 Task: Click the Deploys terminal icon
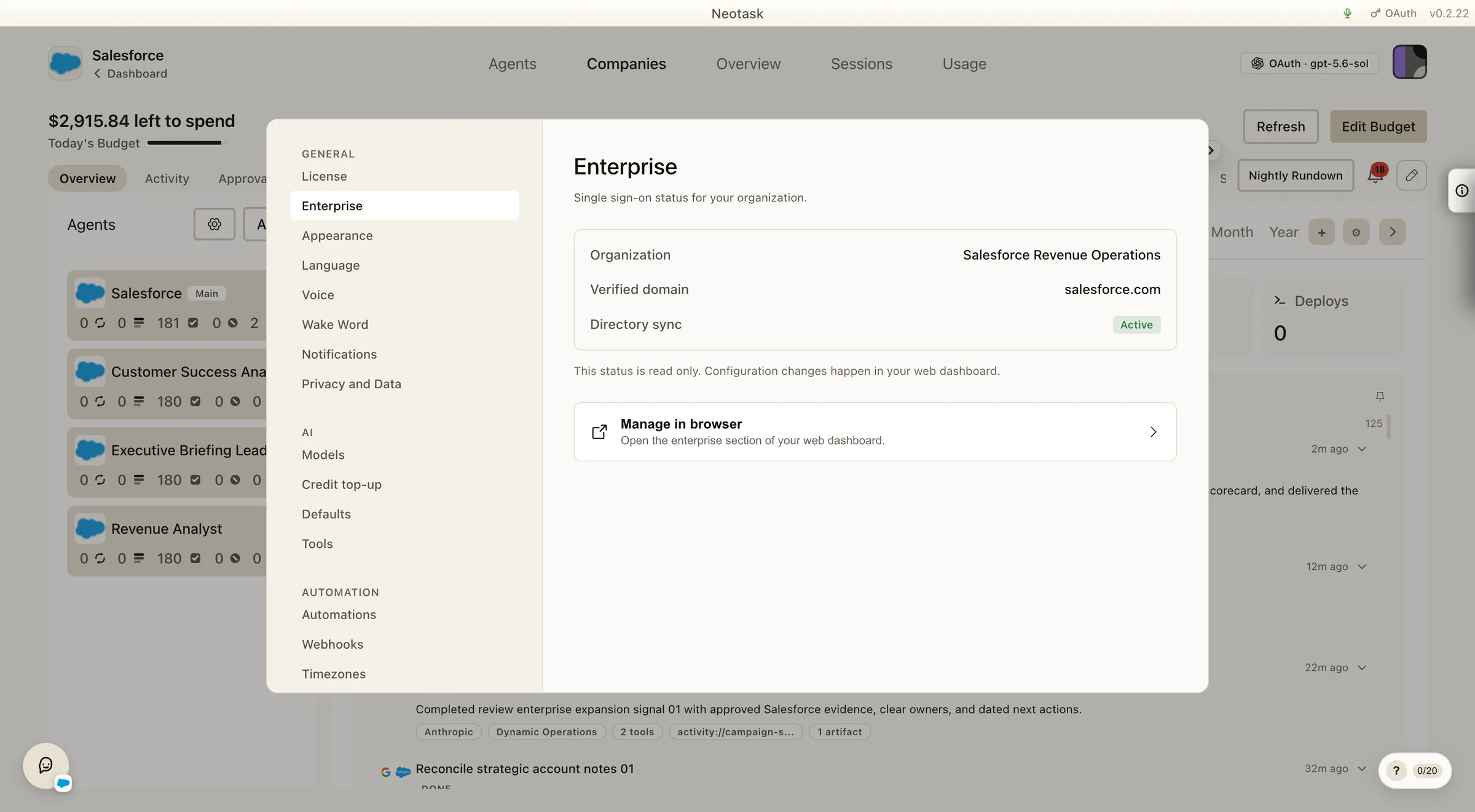pyautogui.click(x=1280, y=300)
